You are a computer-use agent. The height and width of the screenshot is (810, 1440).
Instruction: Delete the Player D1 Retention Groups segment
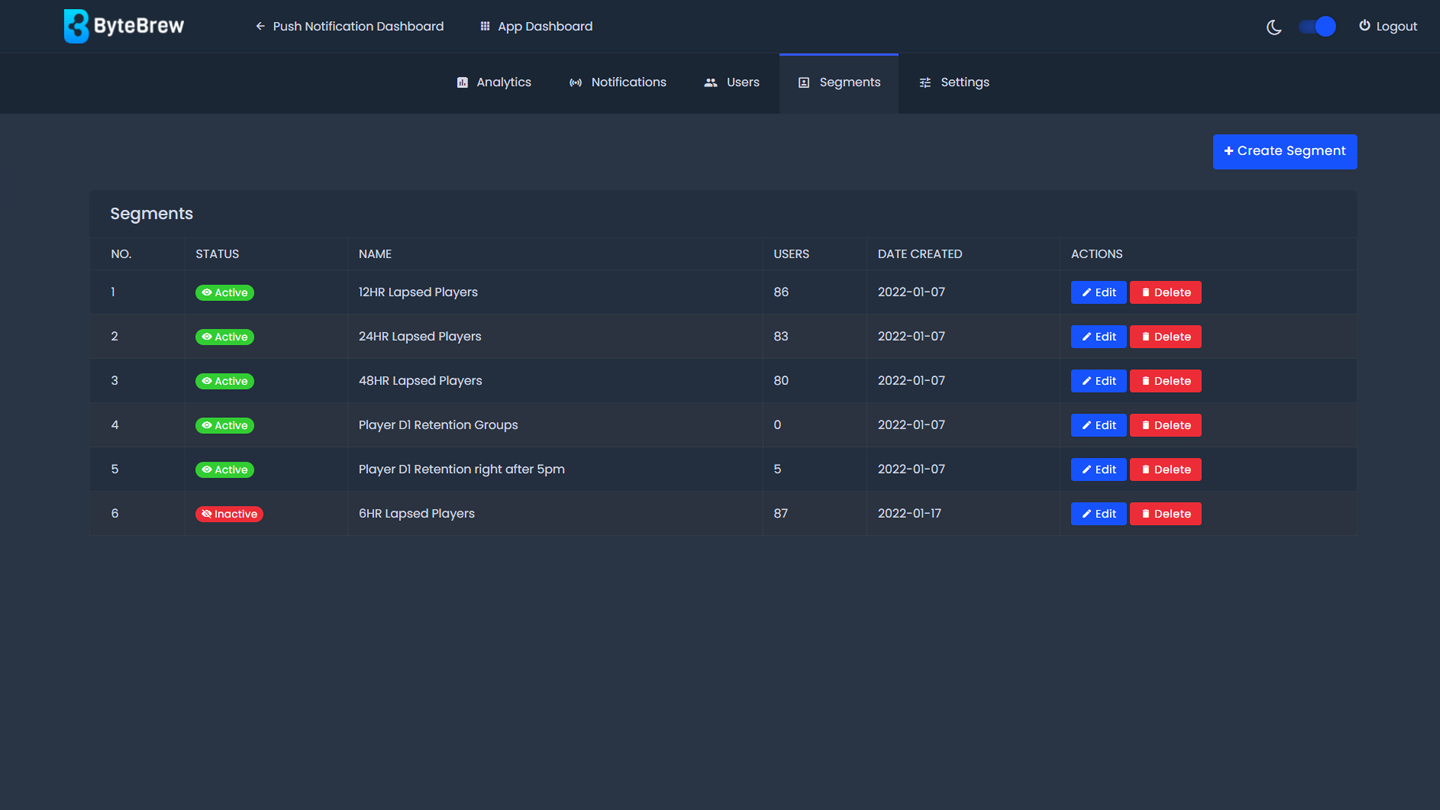pos(1165,425)
